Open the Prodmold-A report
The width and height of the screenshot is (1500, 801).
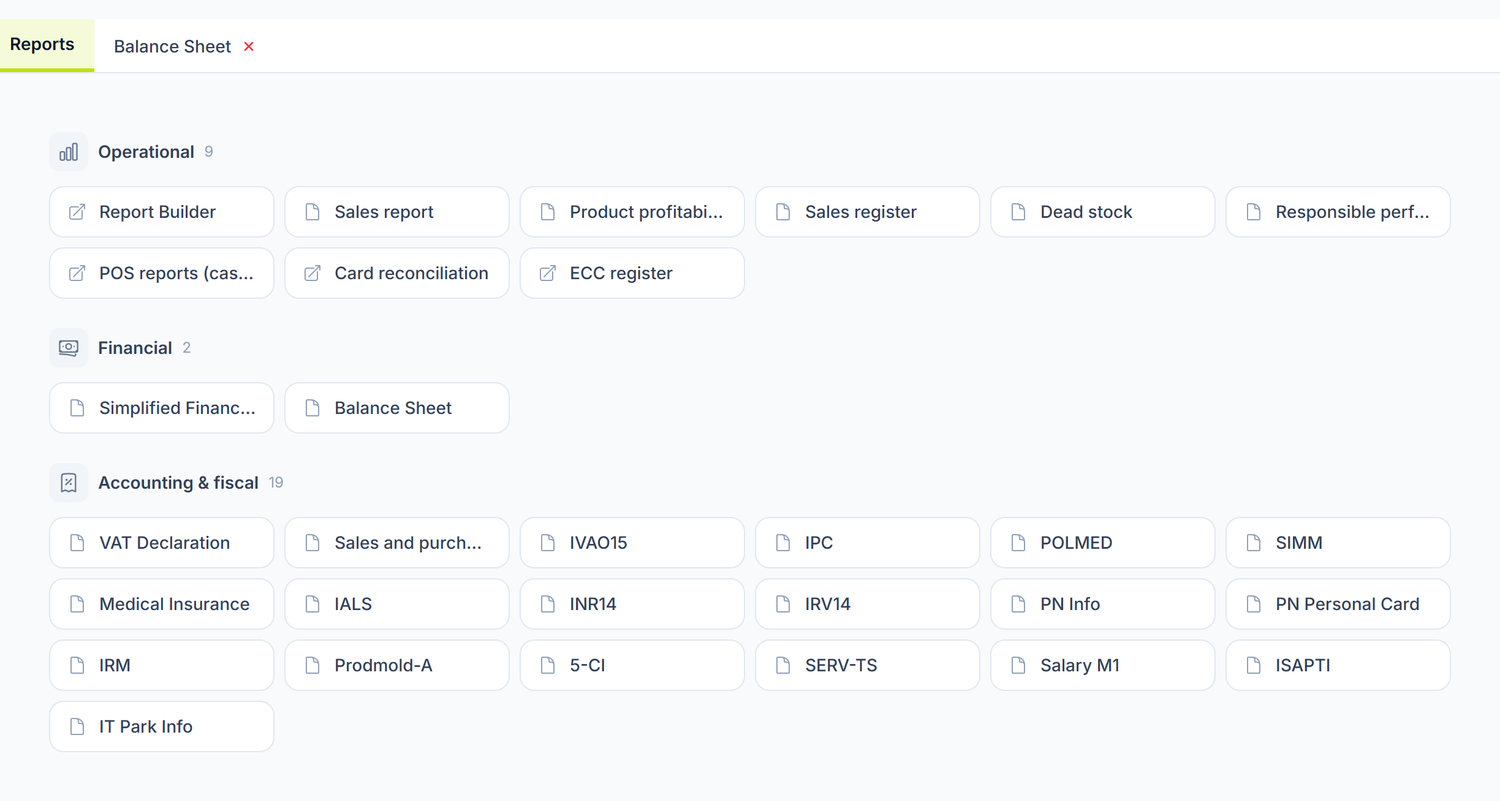click(x=397, y=666)
